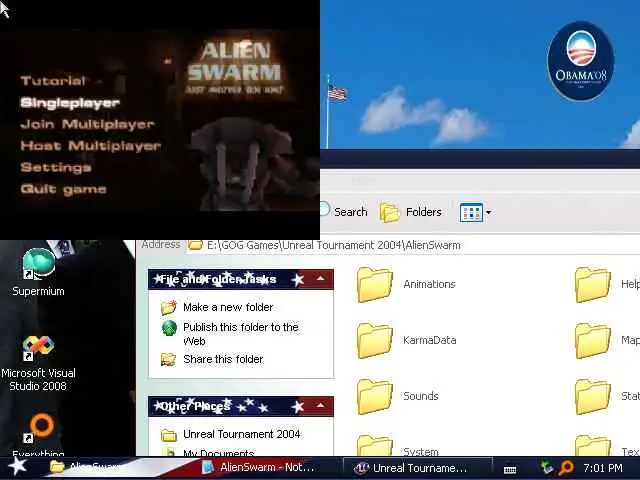Click the Sounds folder name text
This screenshot has width=640, height=480.
(421, 396)
